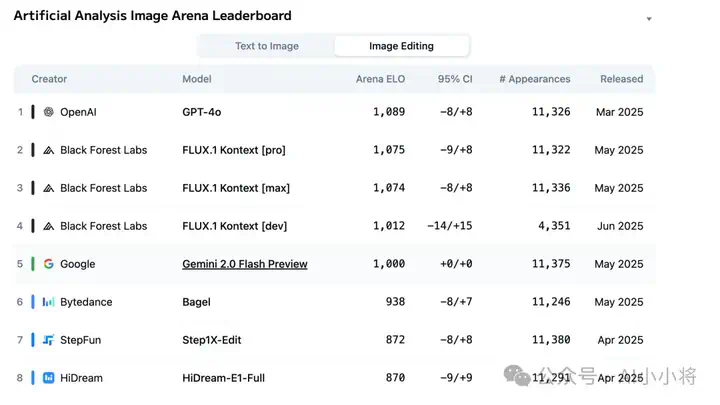The height and width of the screenshot is (405, 720).
Task: Click the 95% CI column header
Action: (455, 79)
